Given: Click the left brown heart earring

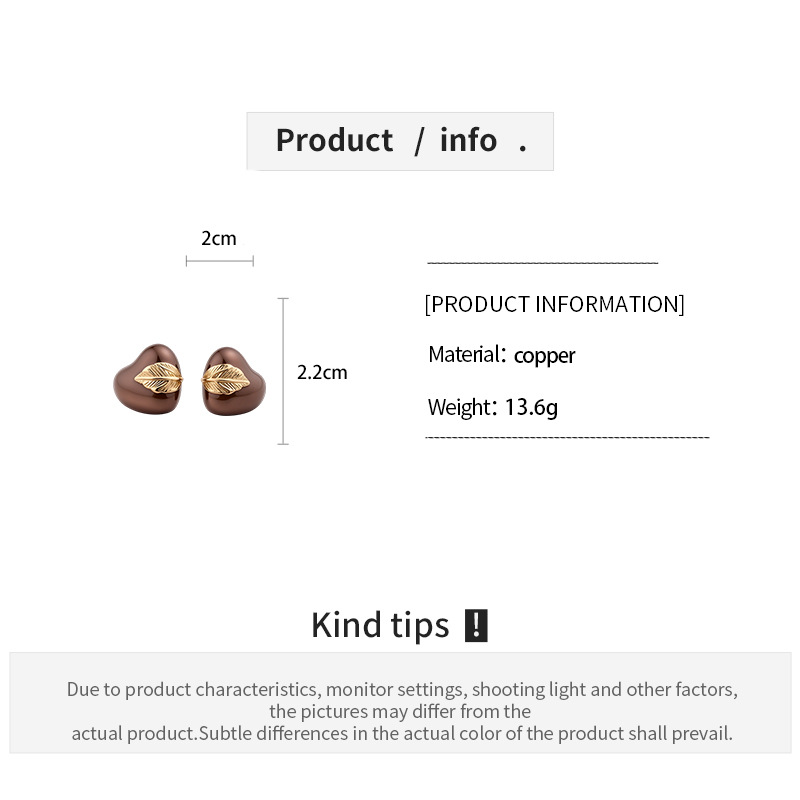Looking at the screenshot, I should tap(148, 379).
